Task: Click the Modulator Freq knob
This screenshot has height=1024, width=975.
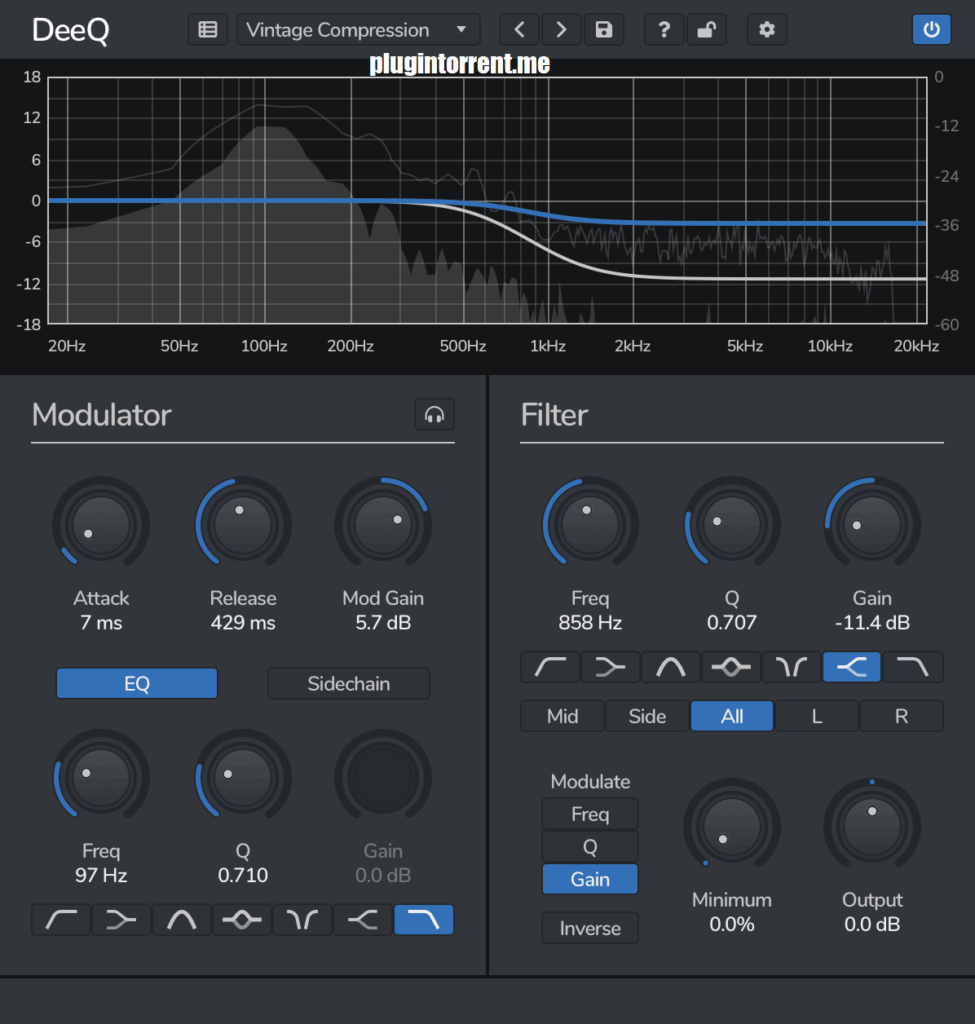Action: (101, 777)
